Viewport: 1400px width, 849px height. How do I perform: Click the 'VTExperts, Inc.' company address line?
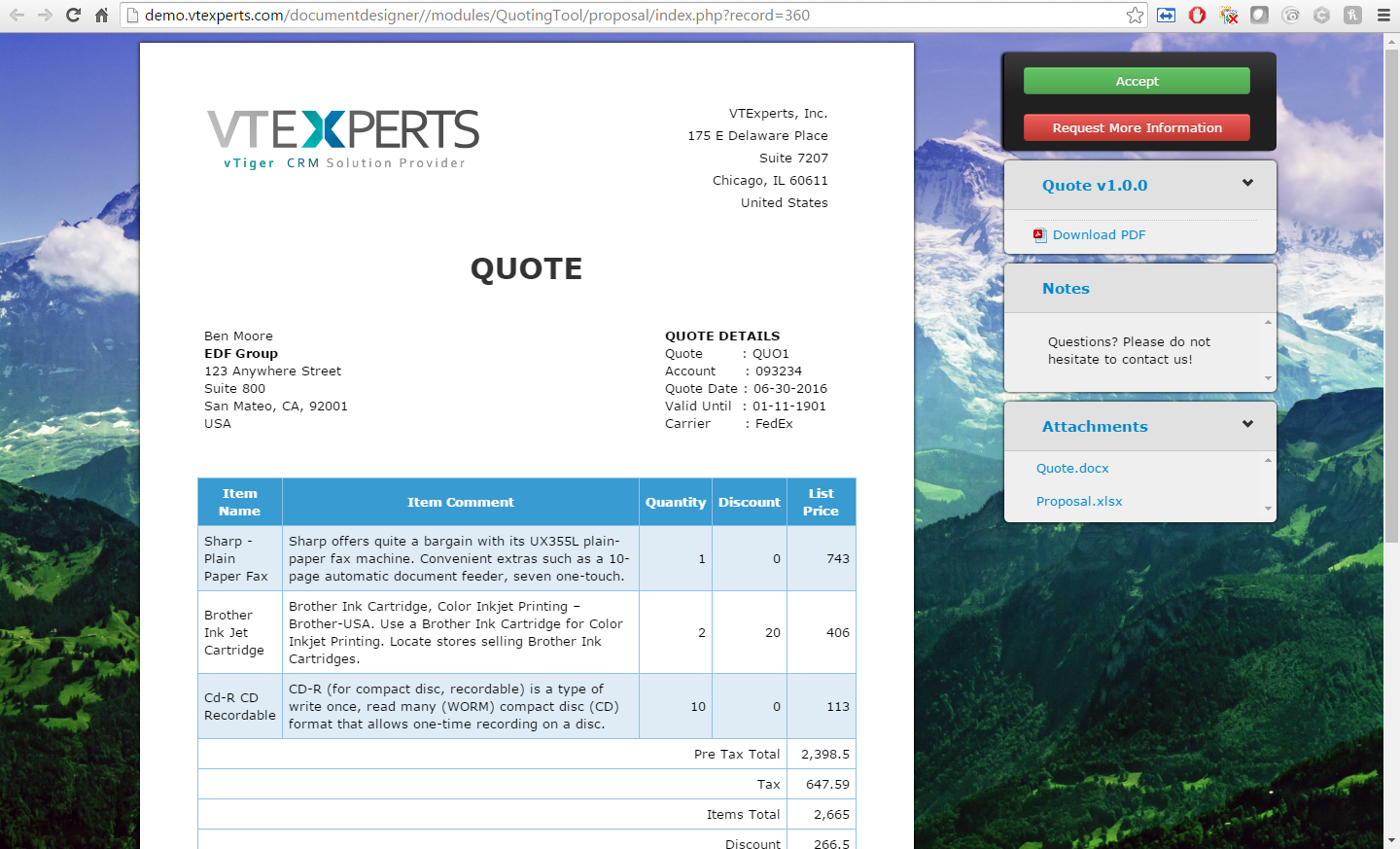click(x=779, y=113)
